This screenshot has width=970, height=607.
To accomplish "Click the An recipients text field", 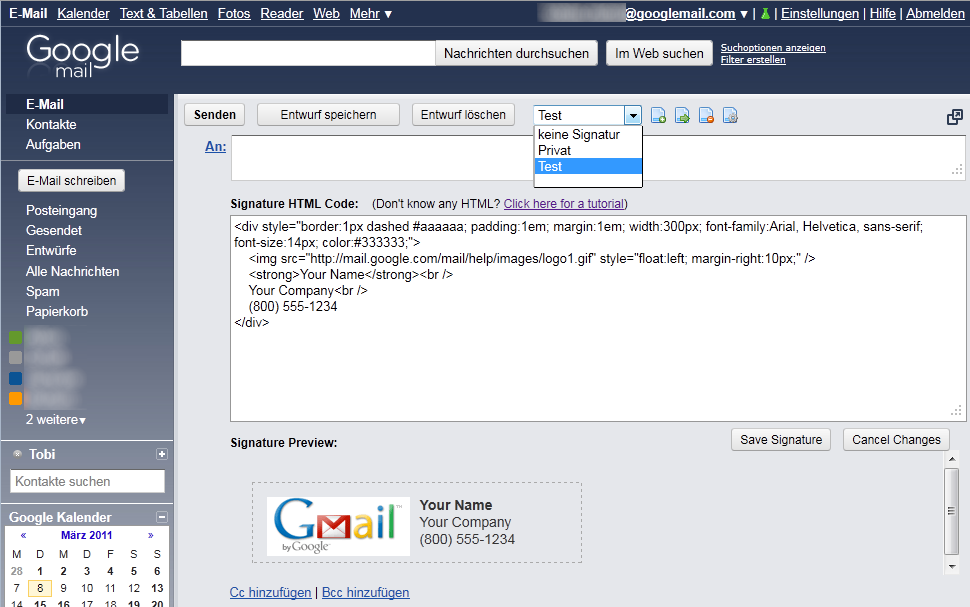I will (x=598, y=158).
